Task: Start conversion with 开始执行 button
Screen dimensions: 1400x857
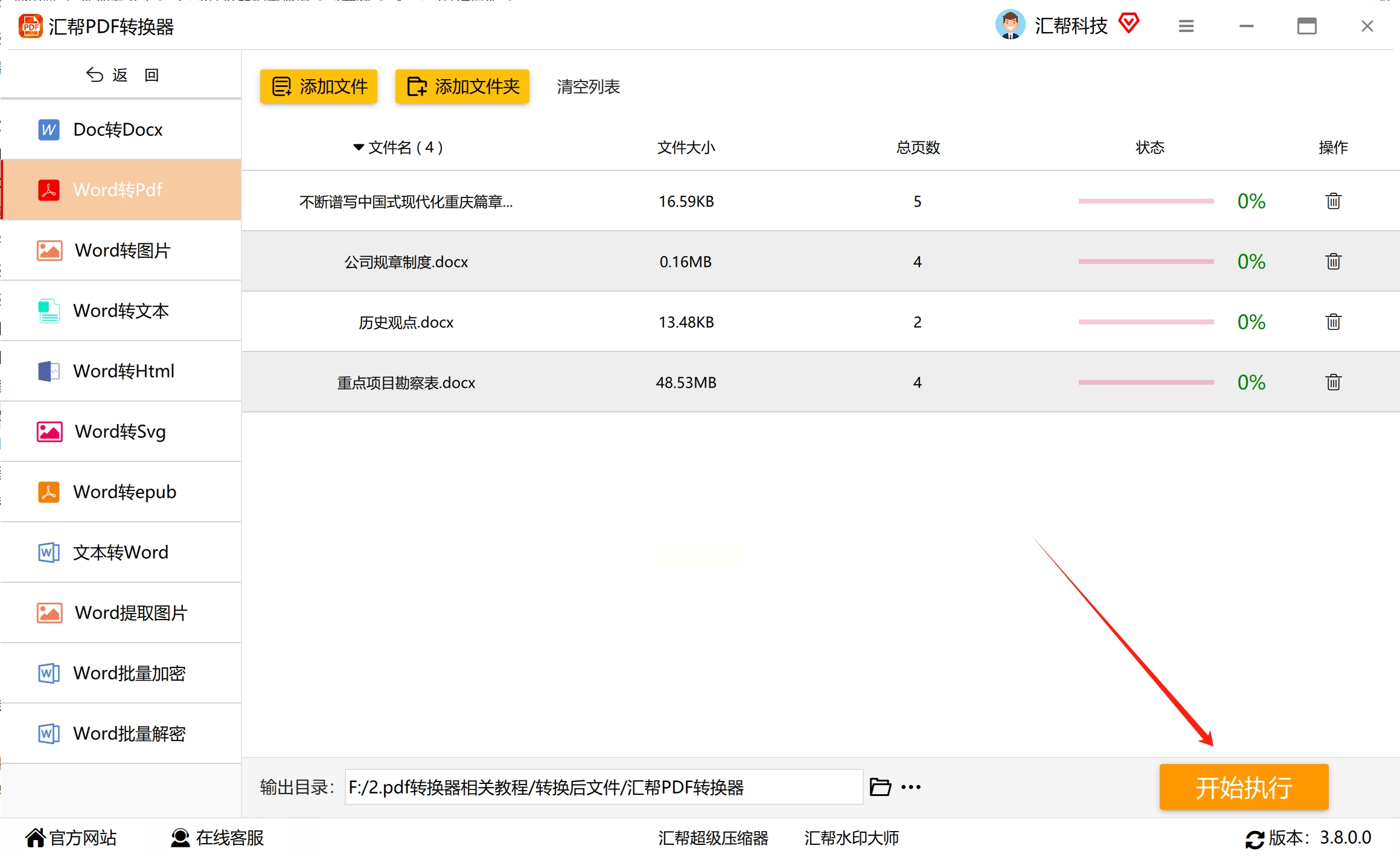Action: click(x=1243, y=787)
